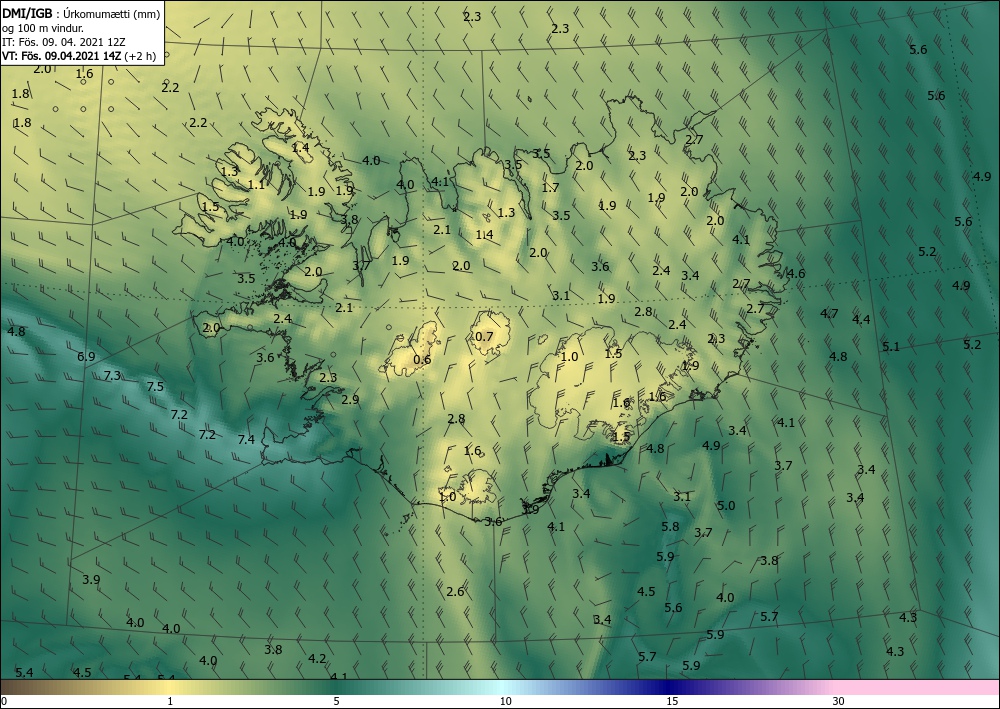Click the 5.8 value on the map

pos(670,527)
